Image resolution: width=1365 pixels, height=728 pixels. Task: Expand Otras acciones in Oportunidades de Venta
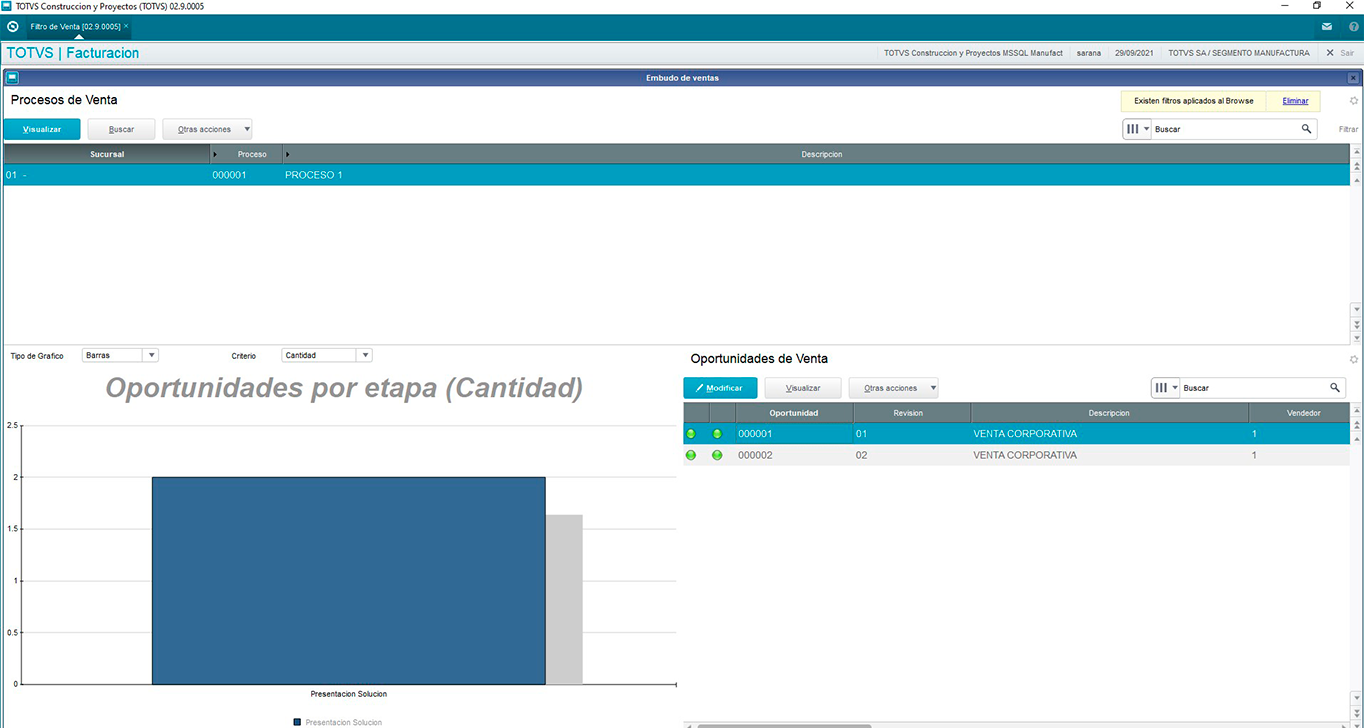click(x=894, y=388)
